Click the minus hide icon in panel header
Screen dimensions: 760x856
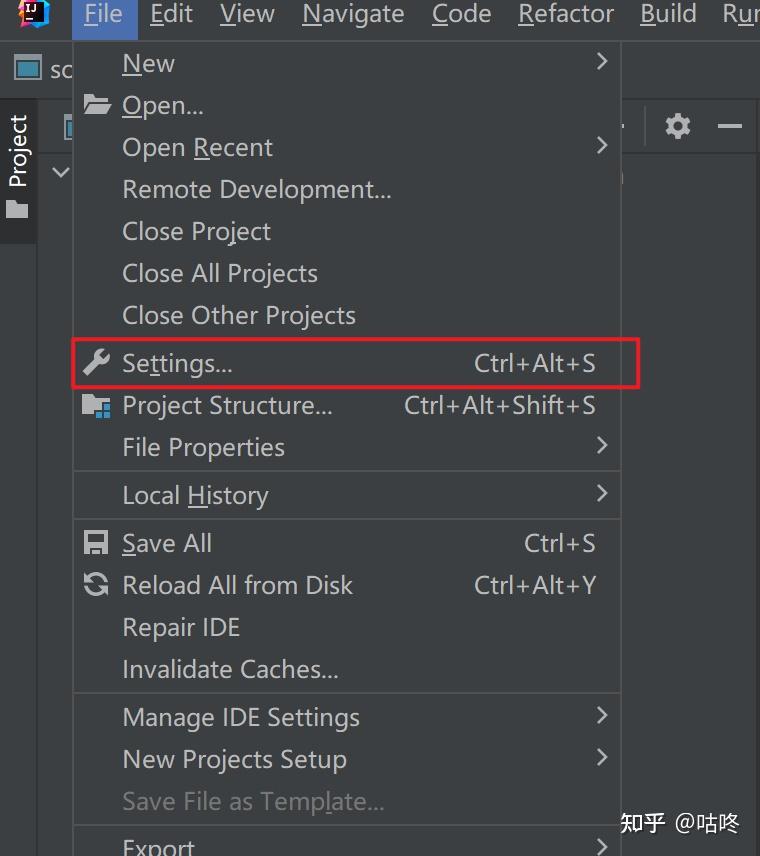730,126
